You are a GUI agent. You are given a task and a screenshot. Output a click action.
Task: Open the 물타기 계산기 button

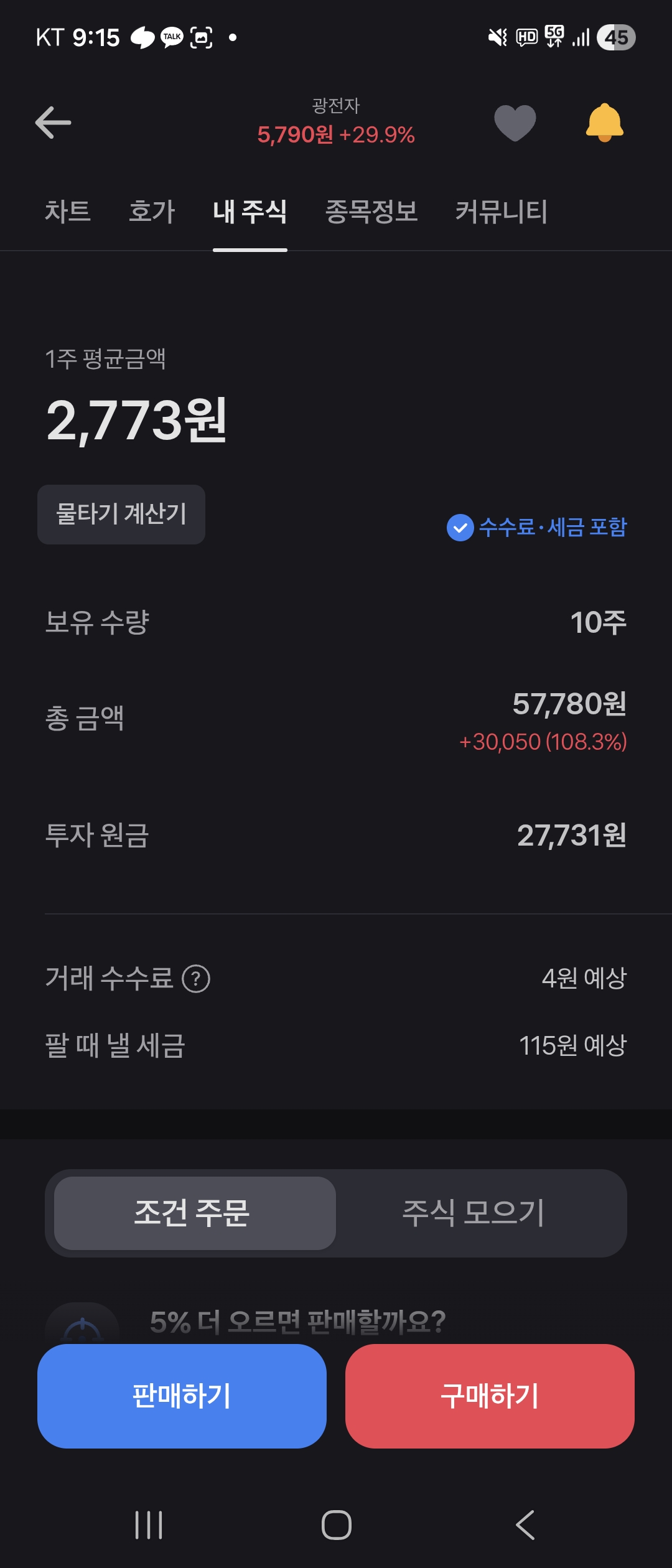[121, 515]
